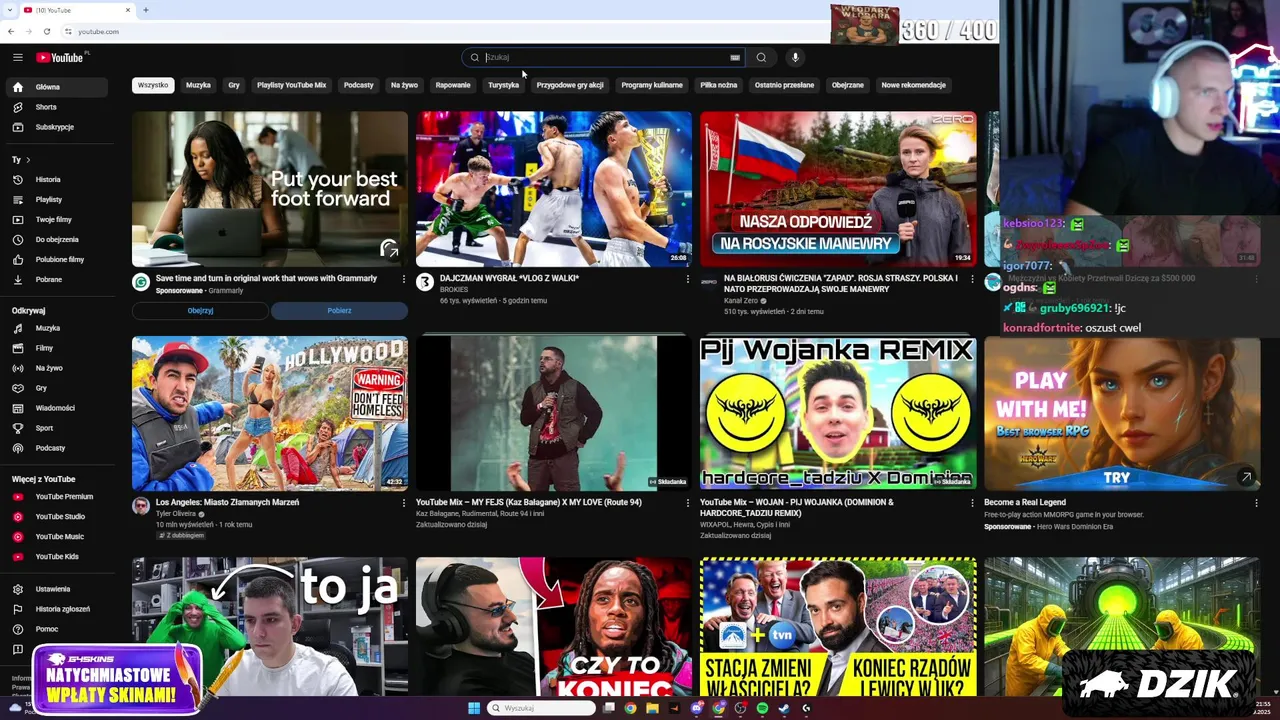Screen dimensions: 1280x720
Task: Select the Gry filter chip
Action: tap(234, 85)
